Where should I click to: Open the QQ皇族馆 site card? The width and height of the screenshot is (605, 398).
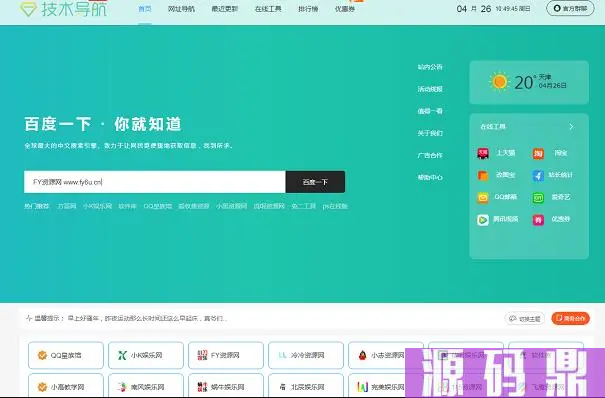(66, 355)
